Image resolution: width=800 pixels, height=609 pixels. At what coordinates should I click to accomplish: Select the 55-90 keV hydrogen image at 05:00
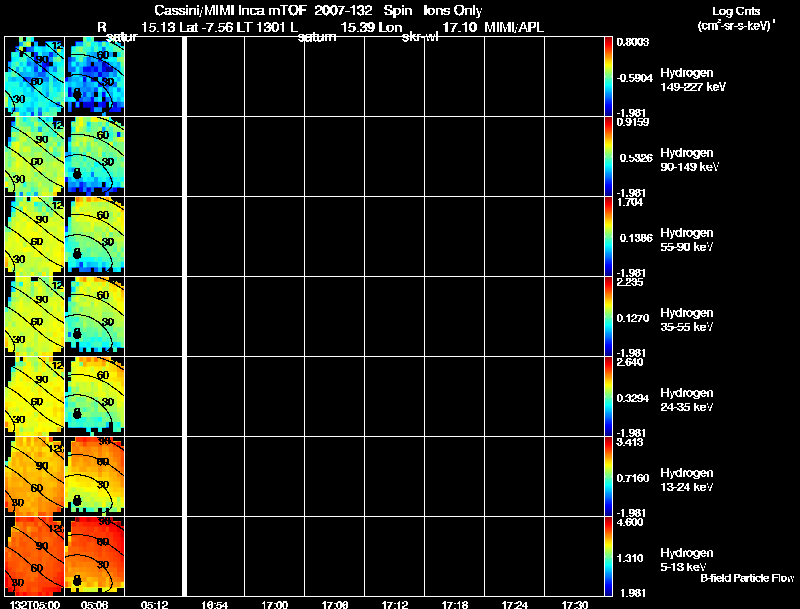[35, 237]
